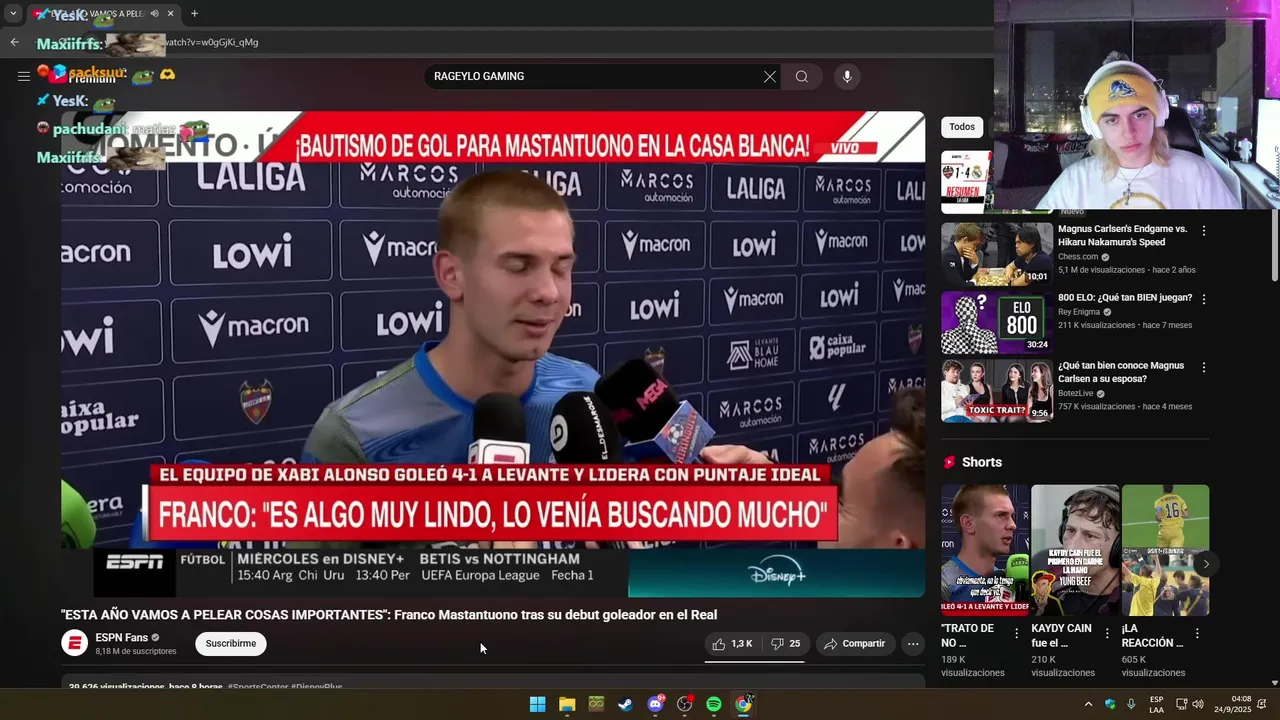Open the clock showing 04:08 24/9/2025
The width and height of the screenshot is (1280, 720).
pos(1232,704)
